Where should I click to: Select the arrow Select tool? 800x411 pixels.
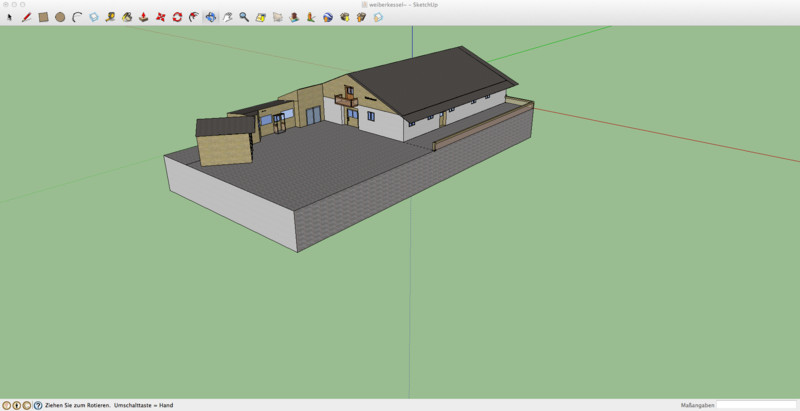(x=9, y=17)
